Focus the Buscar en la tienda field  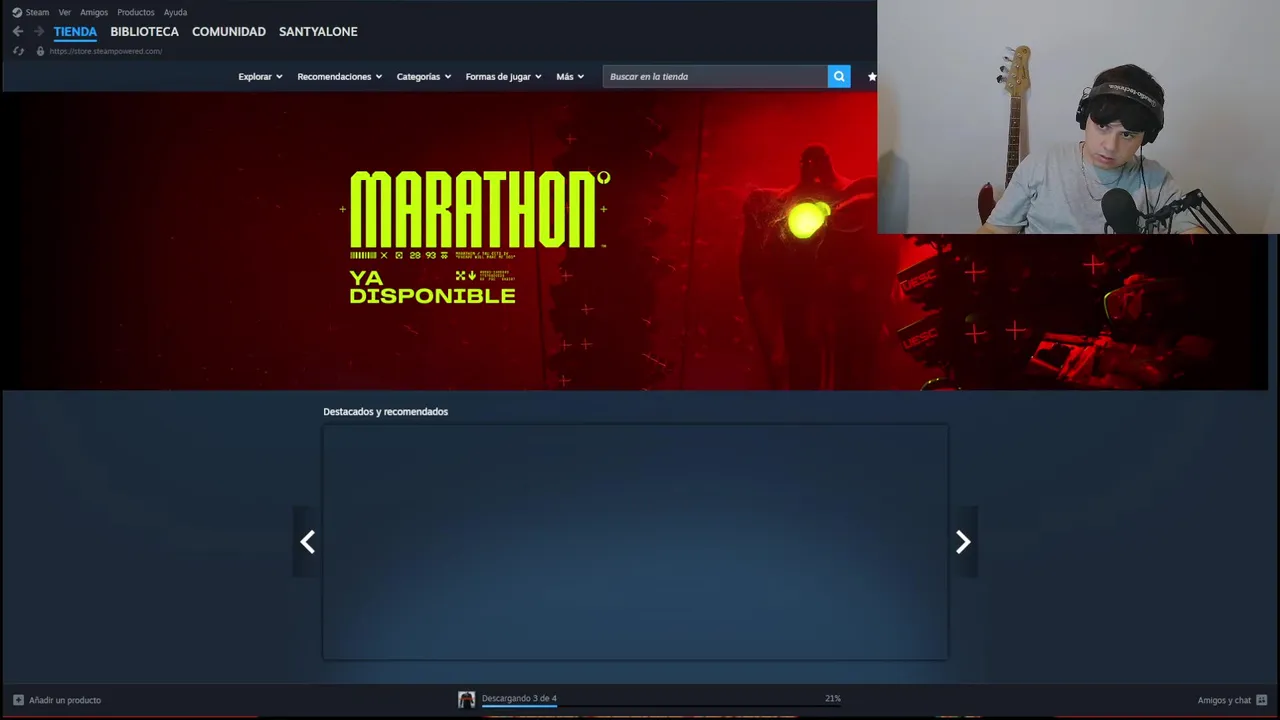tap(715, 76)
